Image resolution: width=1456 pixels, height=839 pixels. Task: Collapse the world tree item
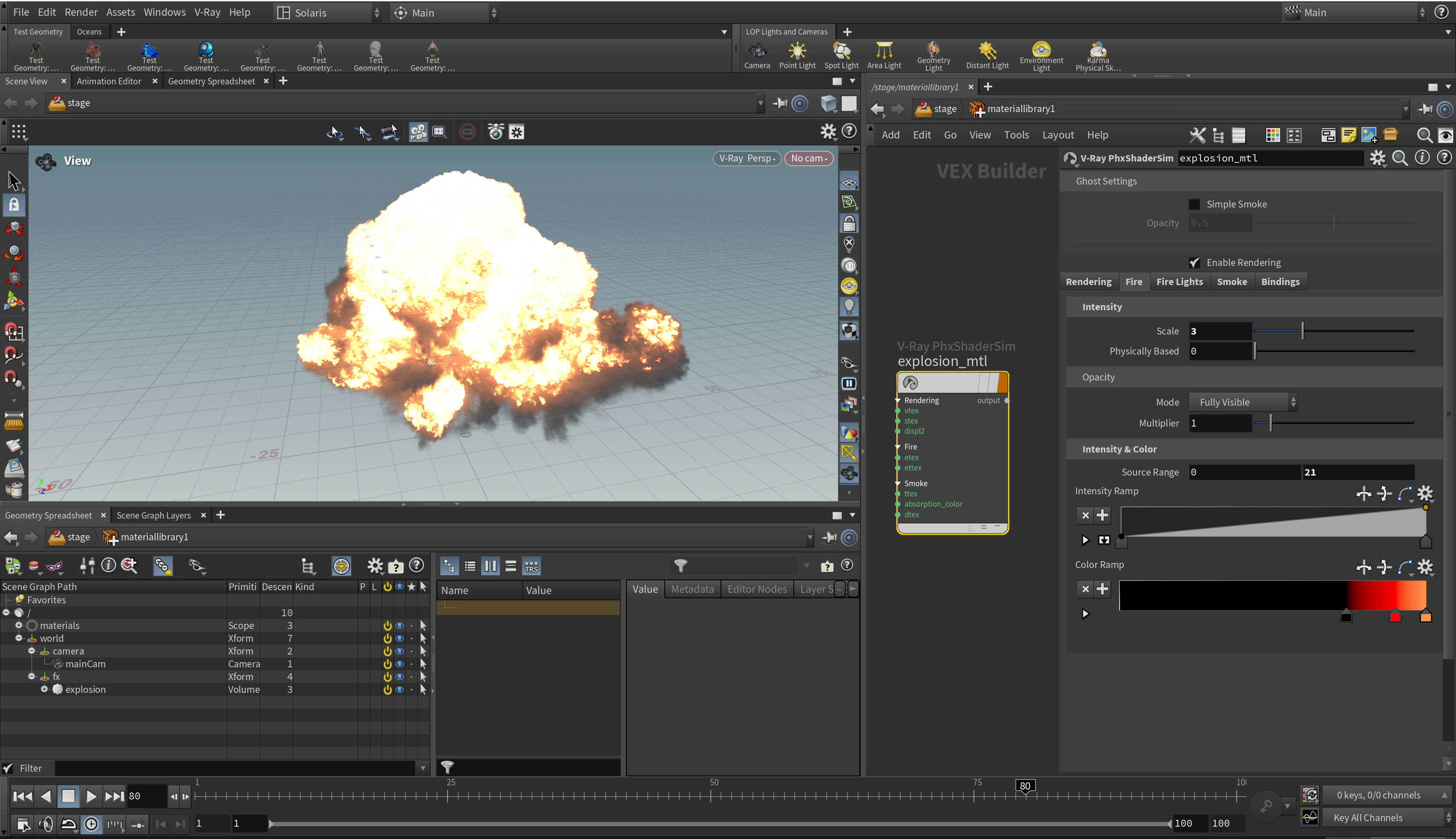coord(18,638)
